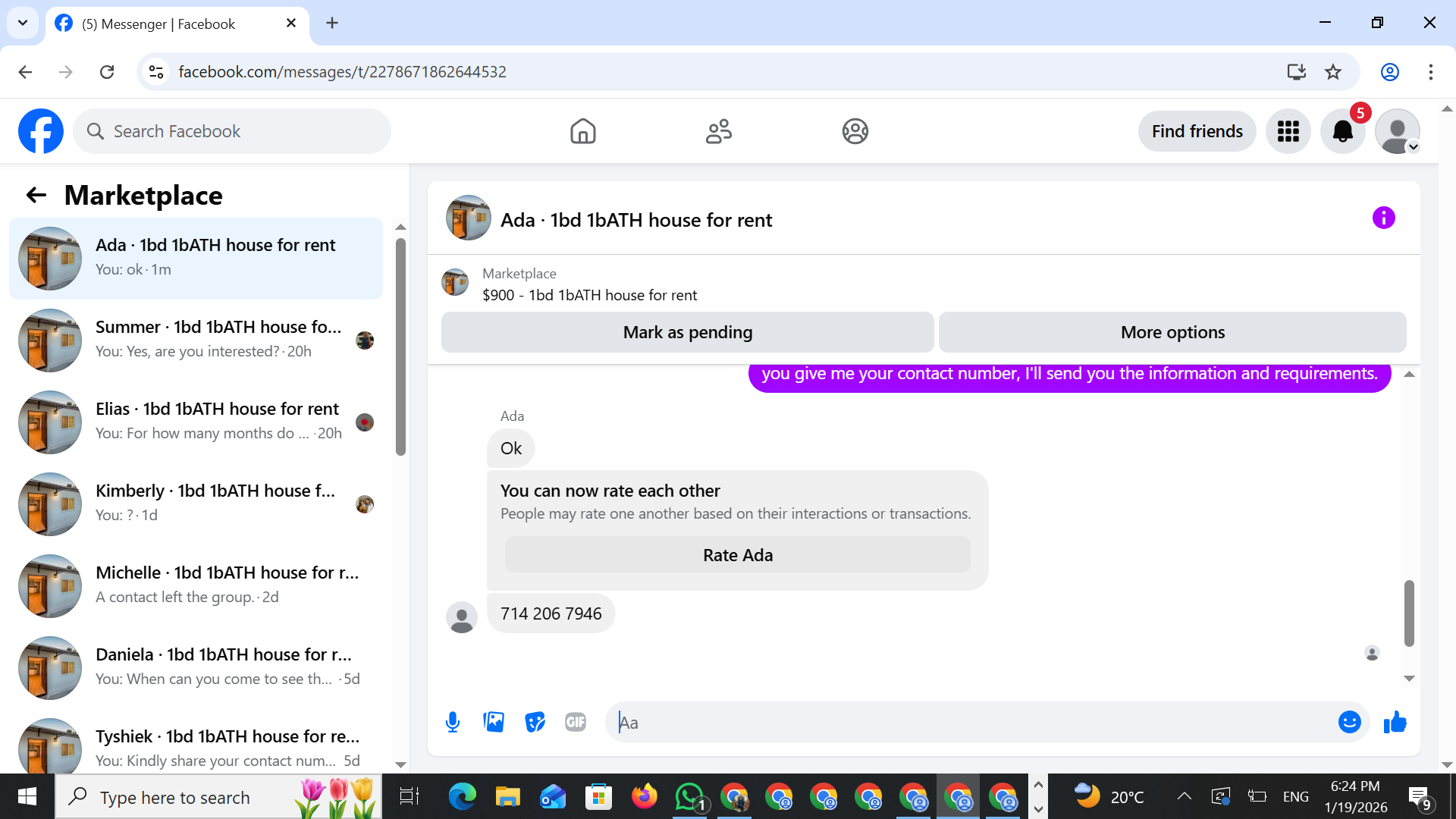Viewport: 1456px width, 819px height.
Task: Attach a photo with image icon
Action: pyautogui.click(x=494, y=722)
